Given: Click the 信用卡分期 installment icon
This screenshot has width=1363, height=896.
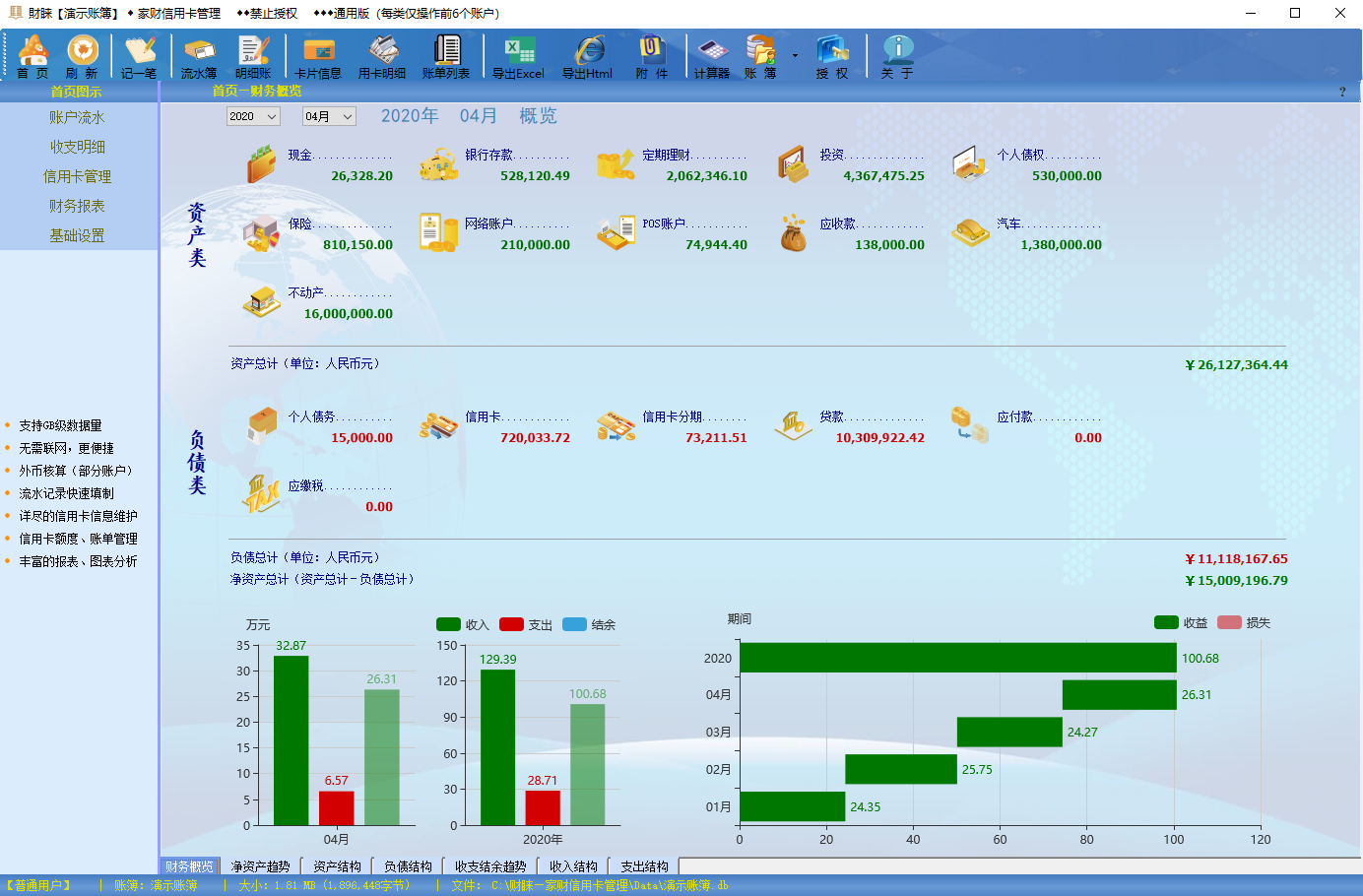Looking at the screenshot, I should (616, 425).
